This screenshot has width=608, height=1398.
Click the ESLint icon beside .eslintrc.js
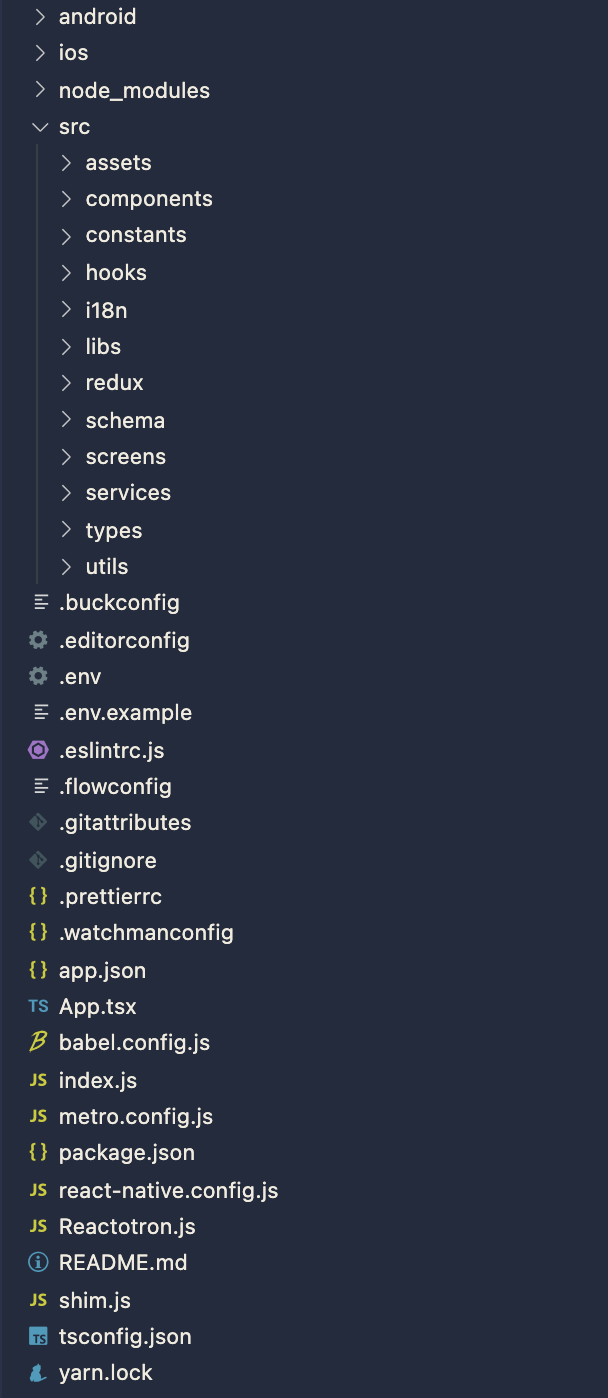38,750
